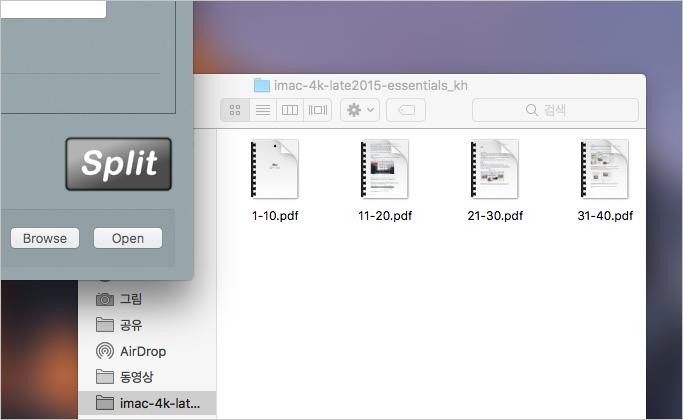Switch Finder to list view
The width and height of the screenshot is (683, 420).
263,110
